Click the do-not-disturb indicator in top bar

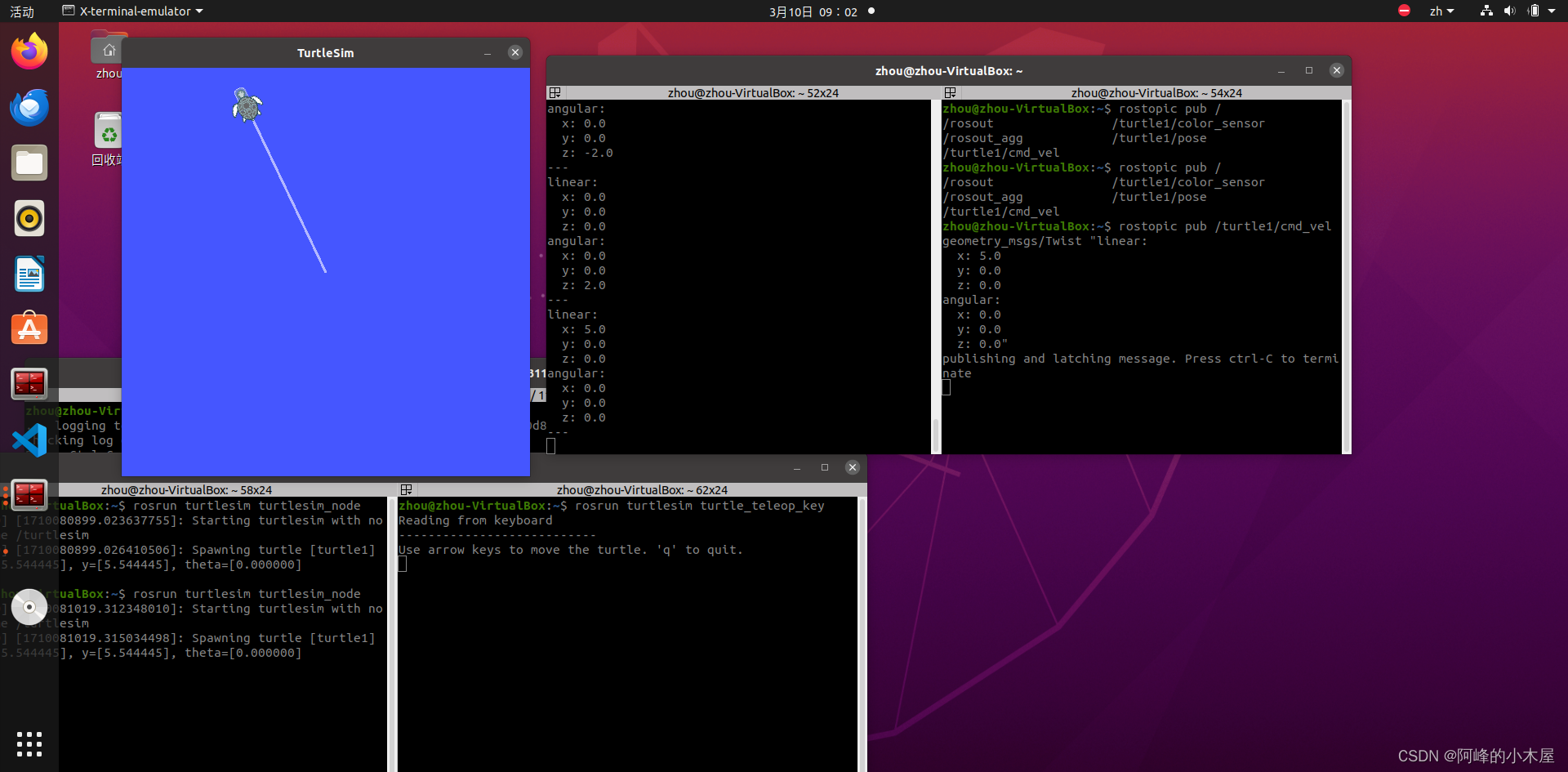[x=1404, y=11]
